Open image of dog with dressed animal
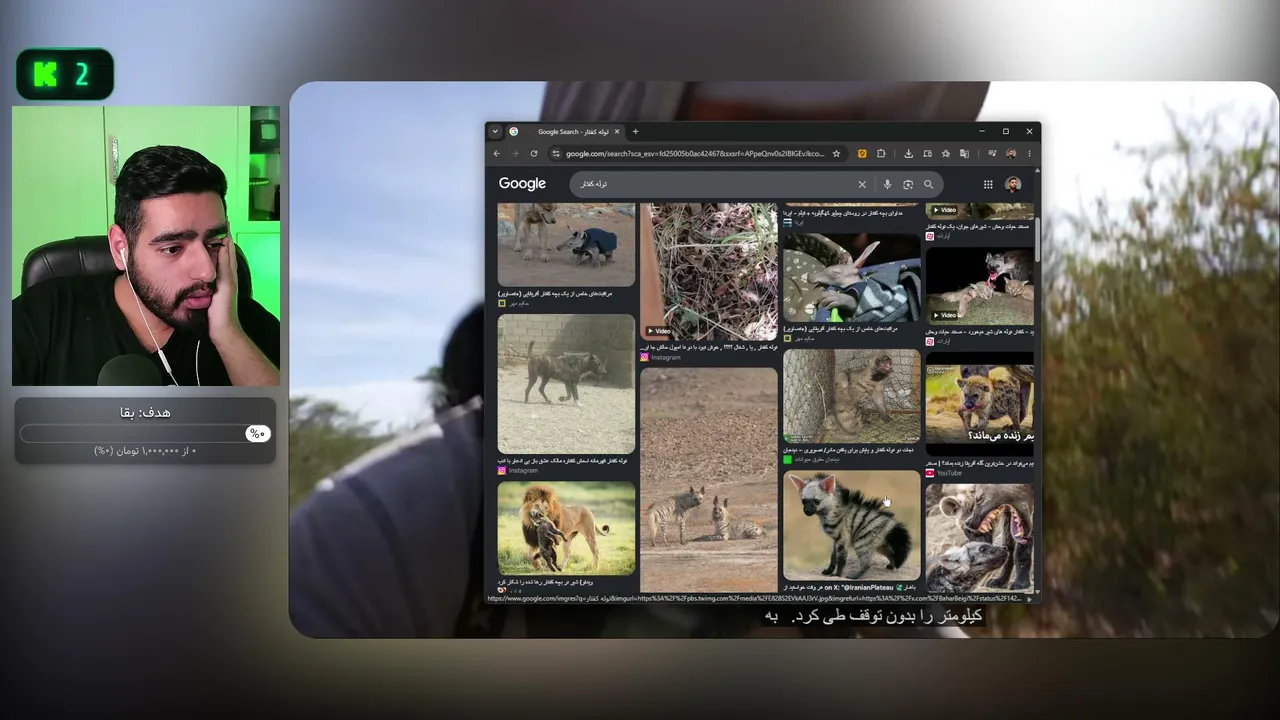Viewport: 1280px width, 720px height. click(x=566, y=245)
